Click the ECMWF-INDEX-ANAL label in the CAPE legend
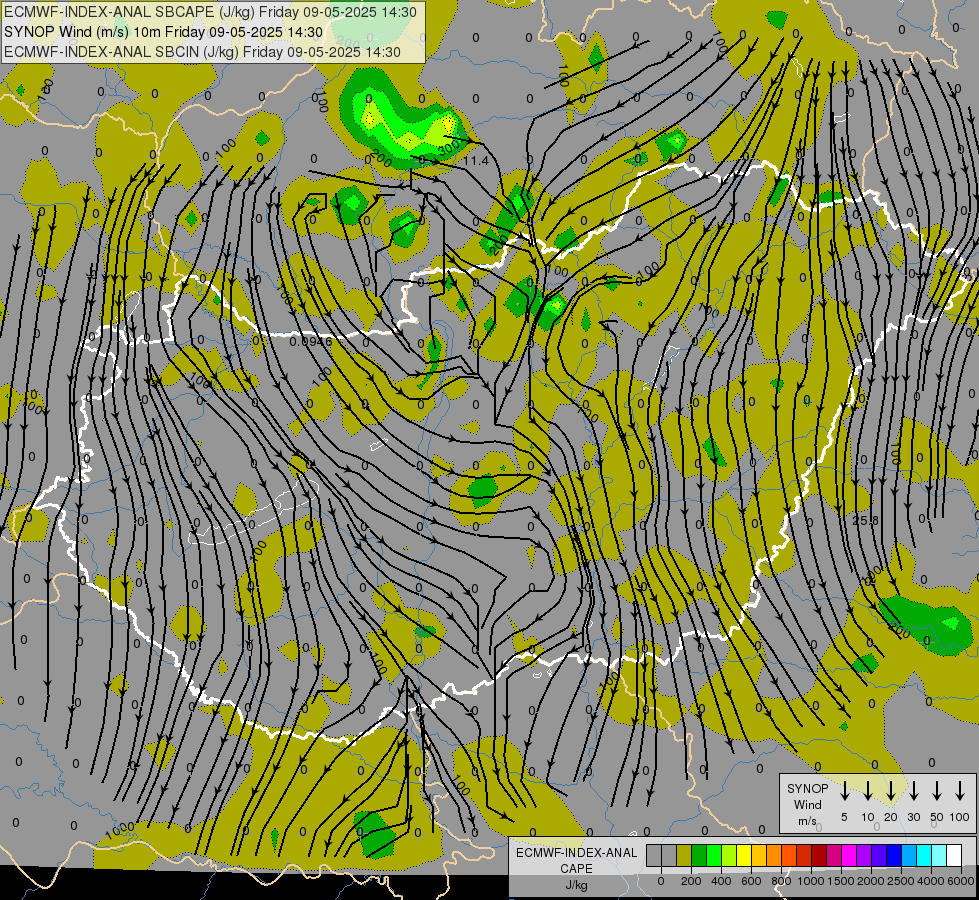This screenshot has width=979, height=900. [x=576, y=853]
